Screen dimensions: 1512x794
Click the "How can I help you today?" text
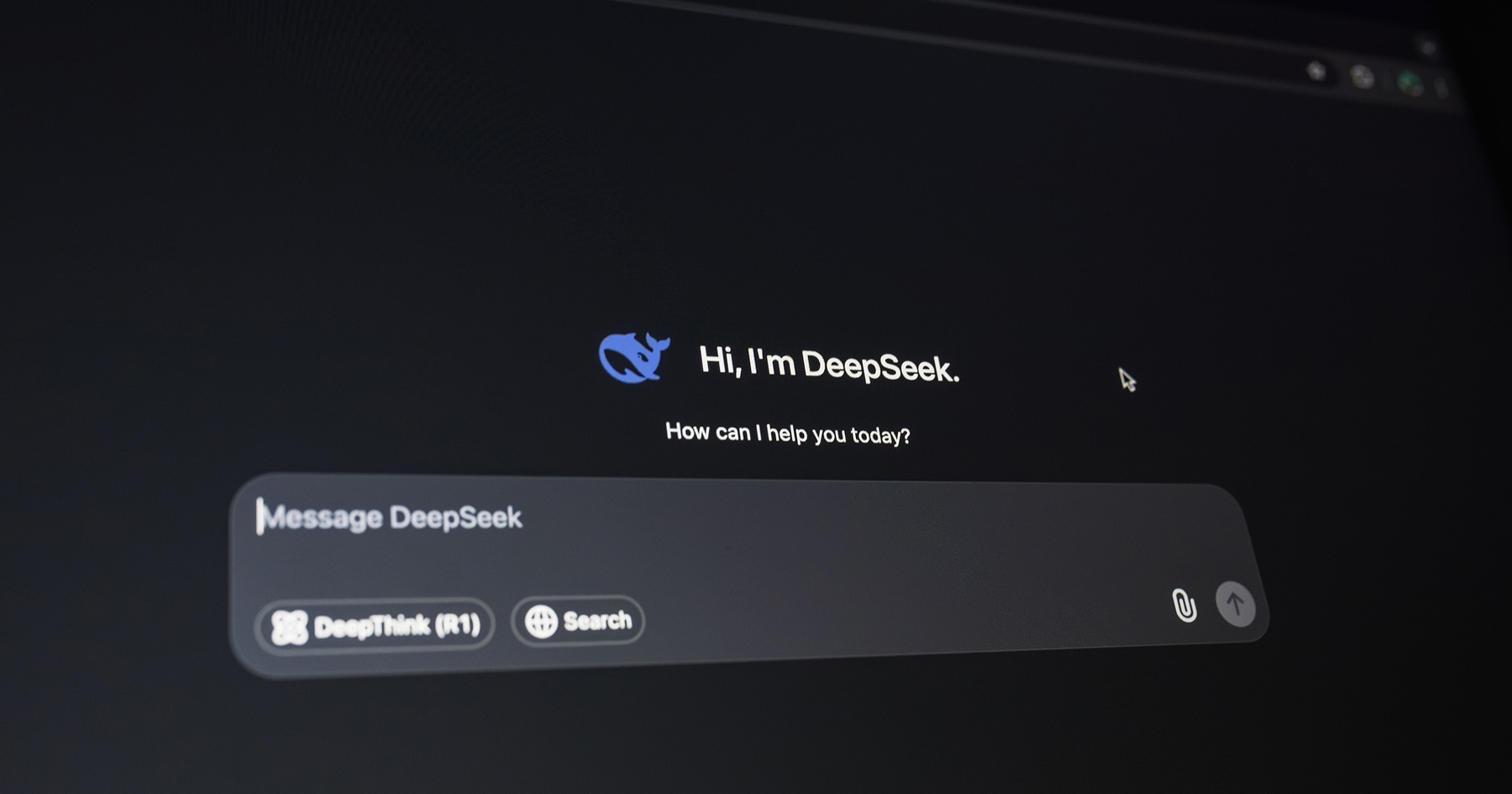(788, 433)
